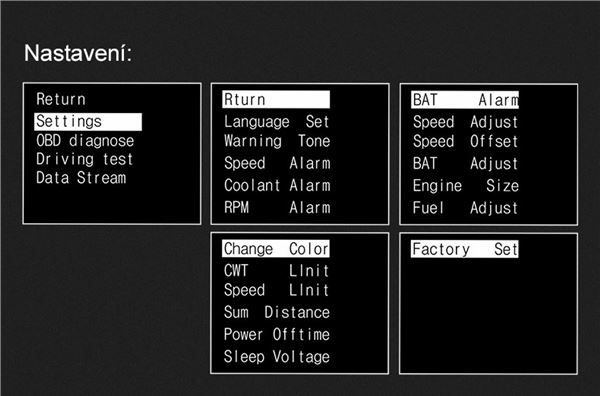
Task: Open the Sum Distance item
Action: tap(277, 312)
